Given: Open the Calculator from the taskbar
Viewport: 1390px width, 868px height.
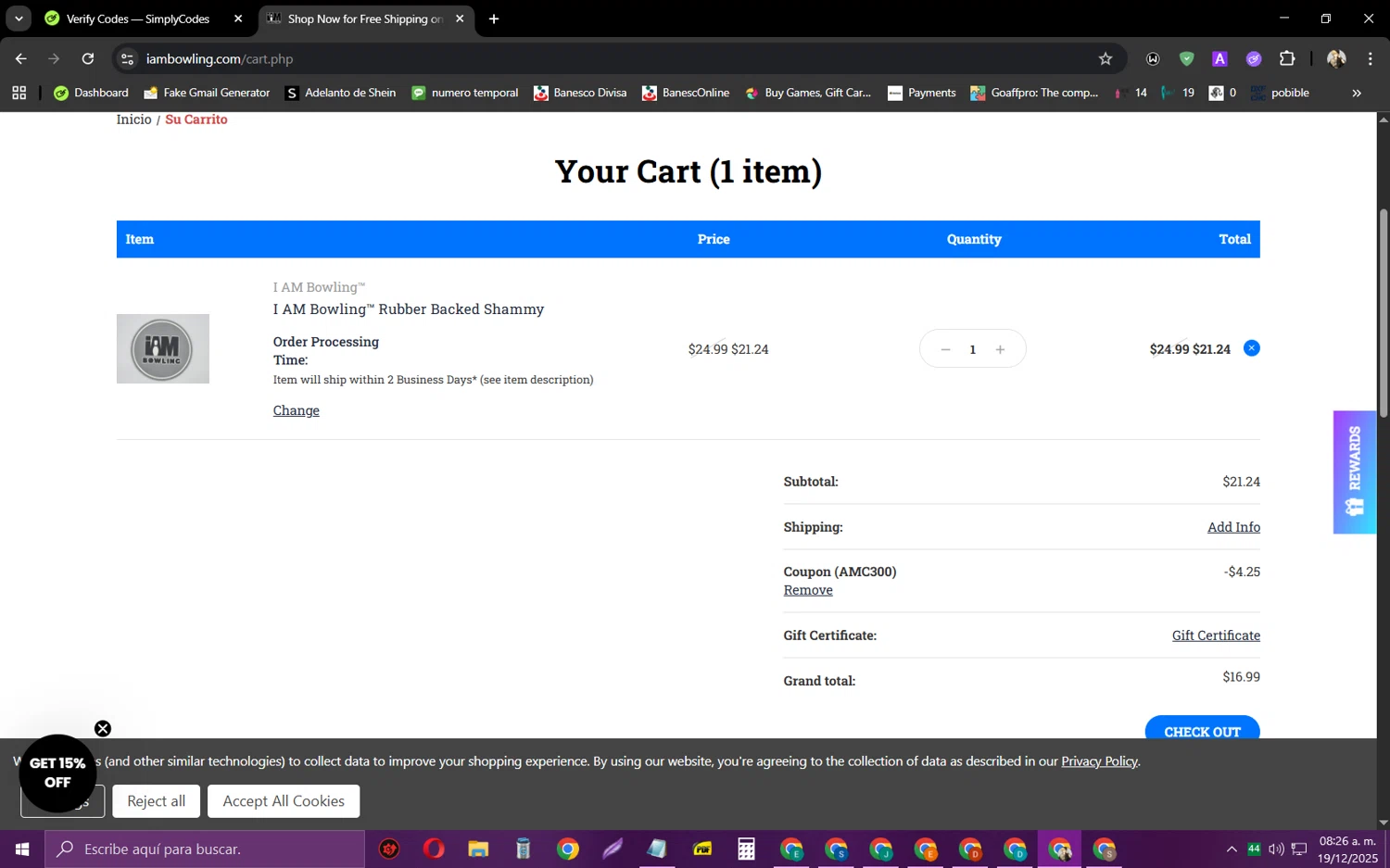Looking at the screenshot, I should [x=747, y=849].
